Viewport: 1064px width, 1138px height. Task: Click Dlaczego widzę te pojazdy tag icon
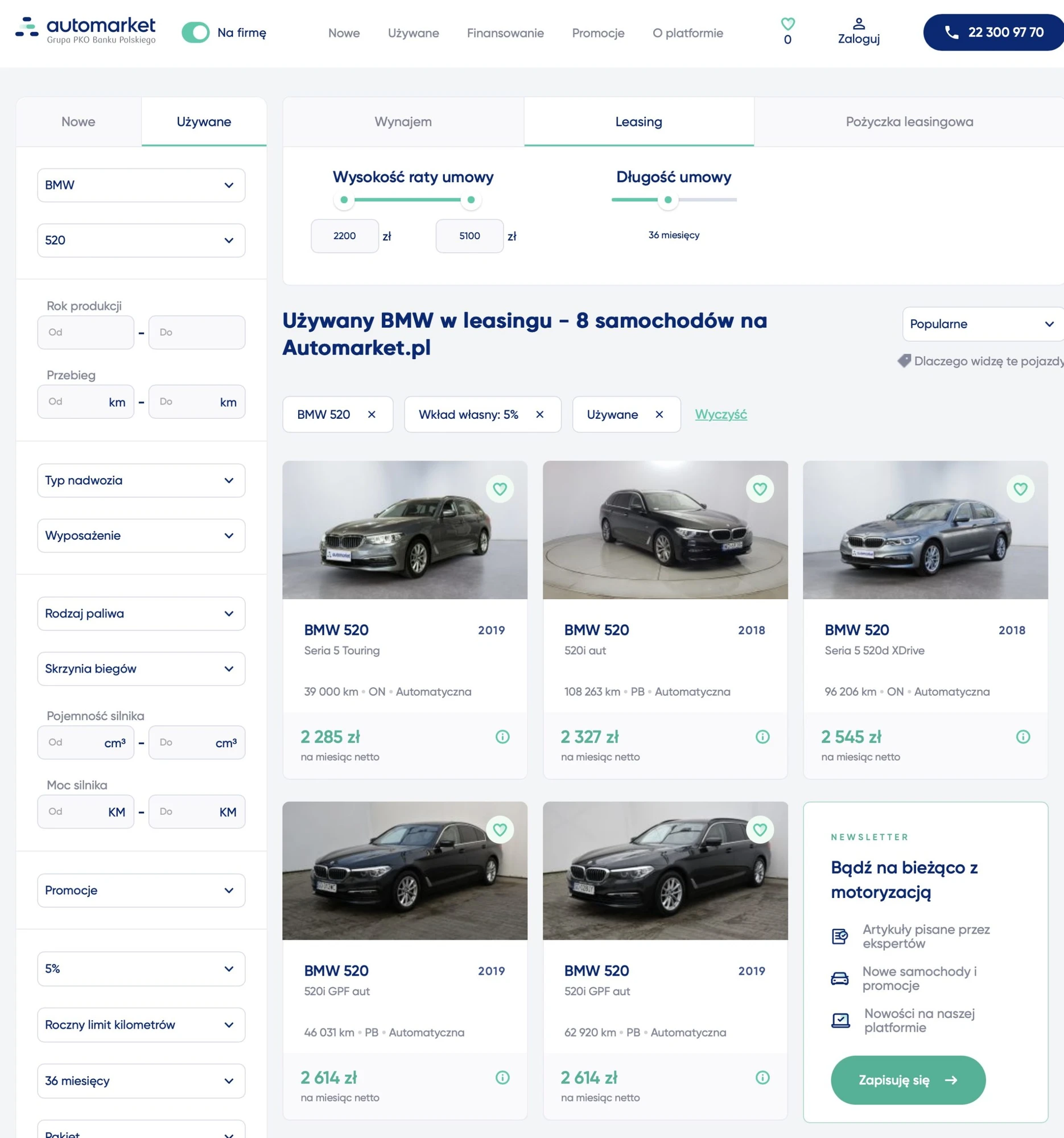[x=904, y=361]
